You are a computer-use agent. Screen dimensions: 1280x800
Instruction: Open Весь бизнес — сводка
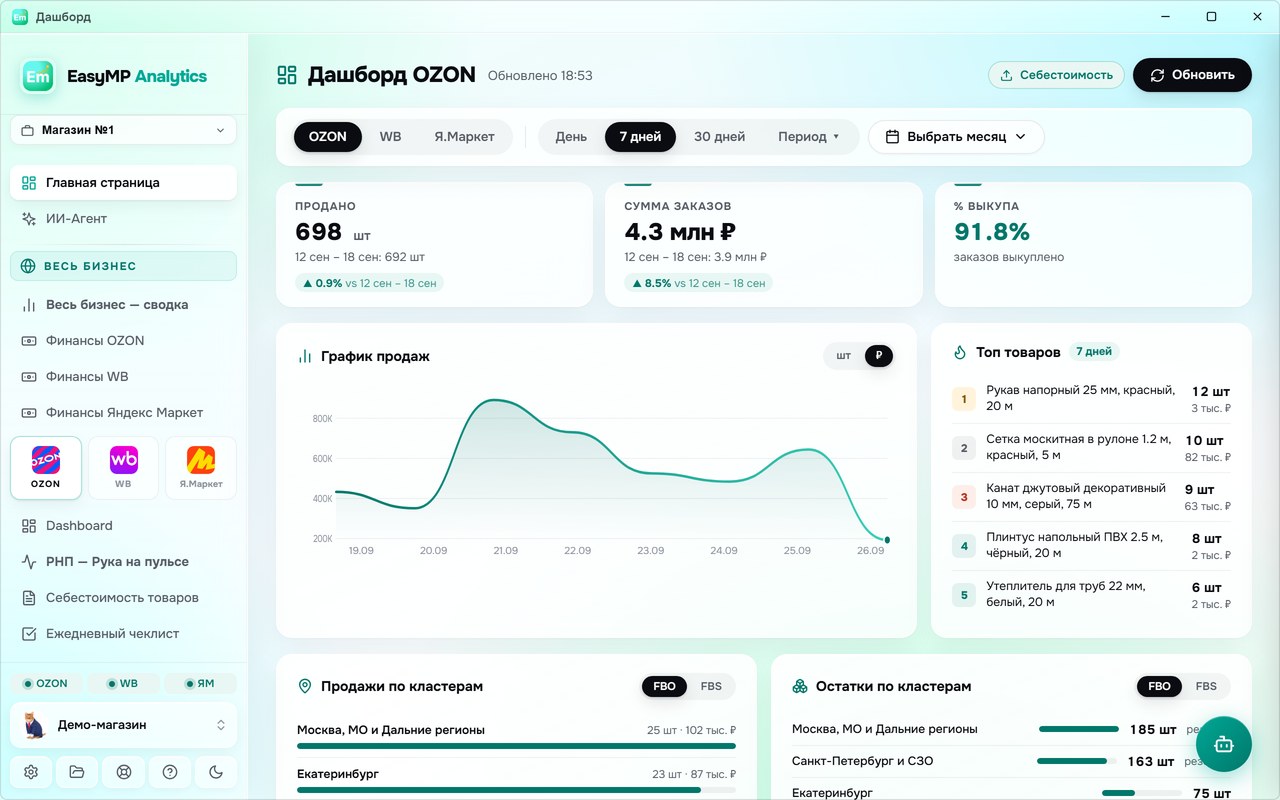124,305
